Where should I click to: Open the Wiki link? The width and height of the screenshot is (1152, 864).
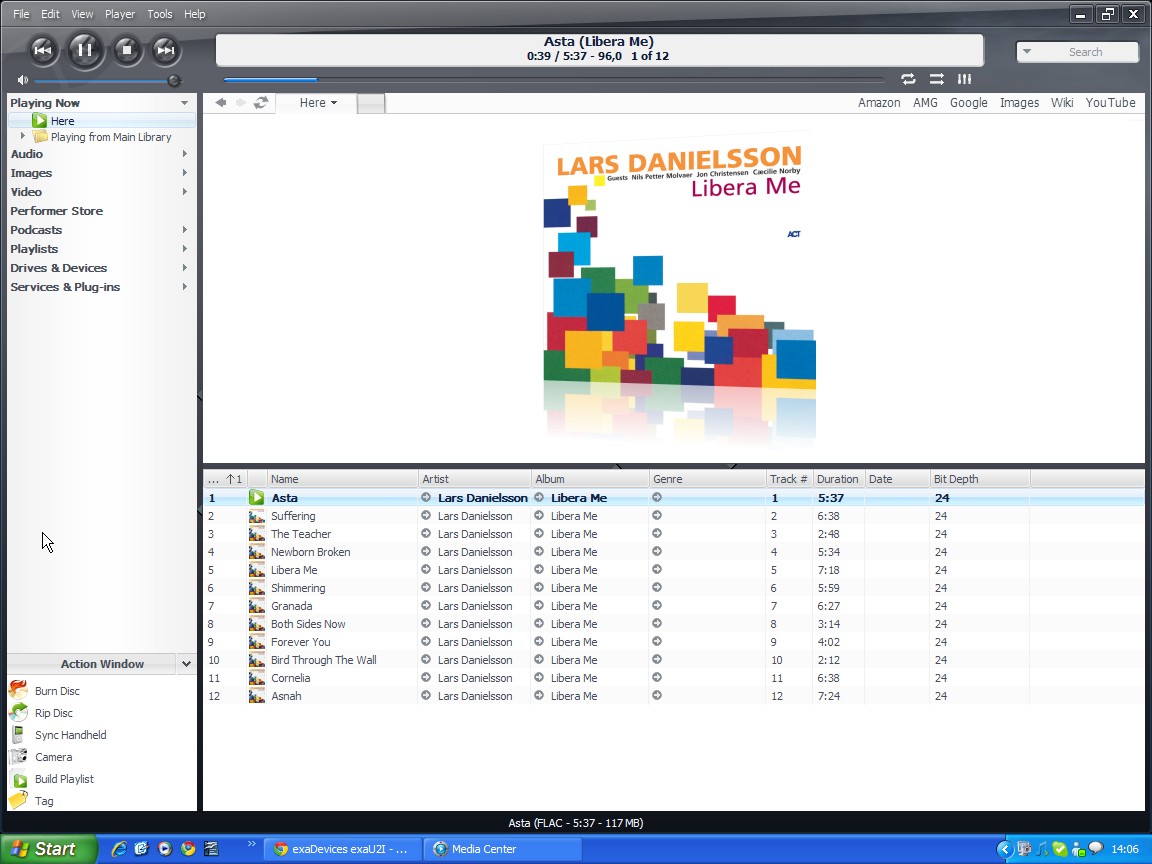pyautogui.click(x=1062, y=103)
